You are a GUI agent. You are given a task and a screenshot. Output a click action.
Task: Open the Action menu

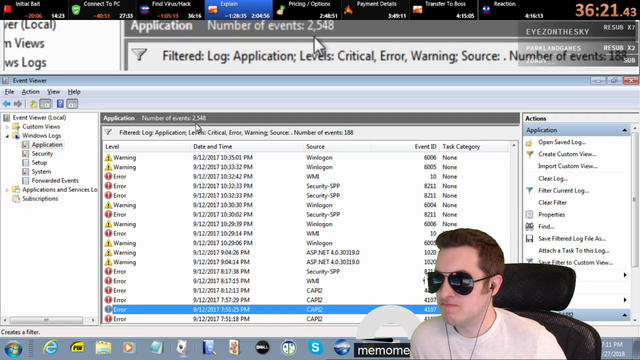(x=31, y=92)
